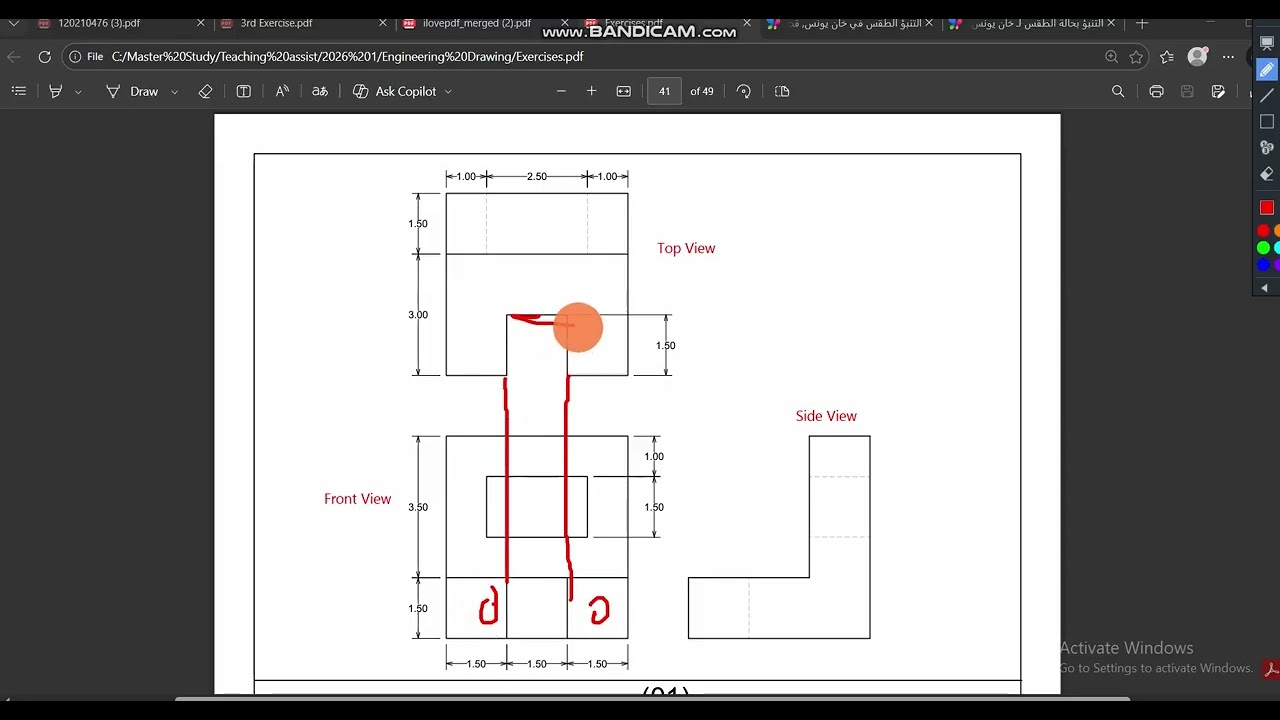Select the Bandicam rectangle tool

click(1267, 122)
